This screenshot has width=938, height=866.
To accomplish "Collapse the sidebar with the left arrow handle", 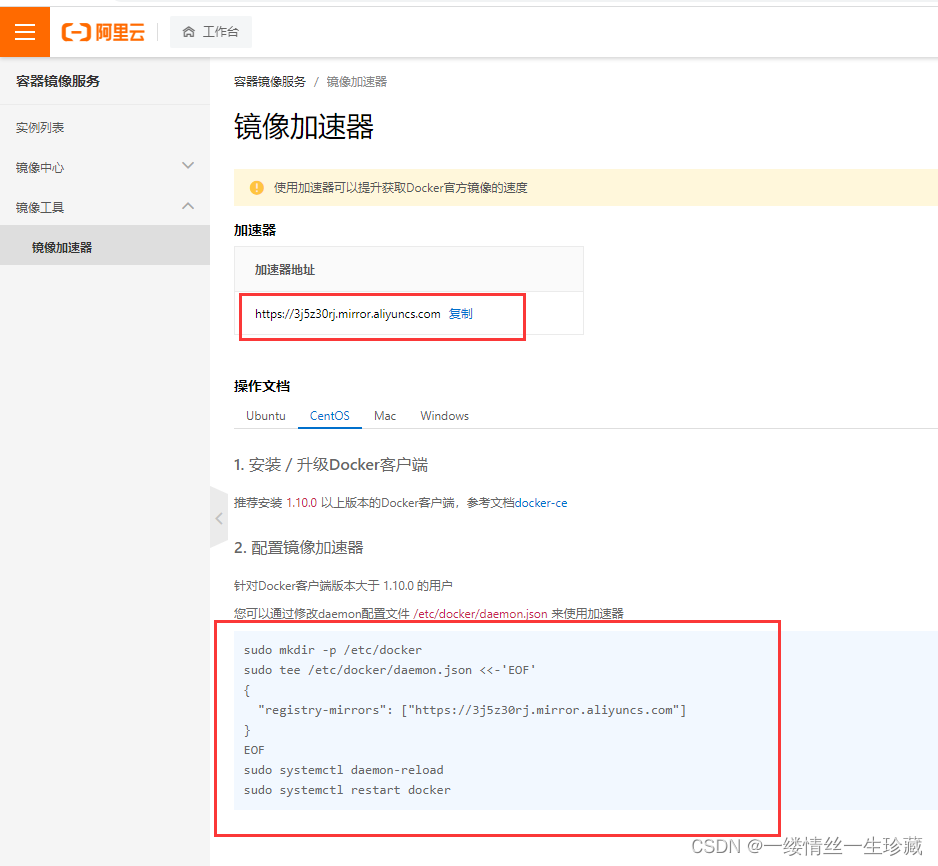I will point(219,518).
